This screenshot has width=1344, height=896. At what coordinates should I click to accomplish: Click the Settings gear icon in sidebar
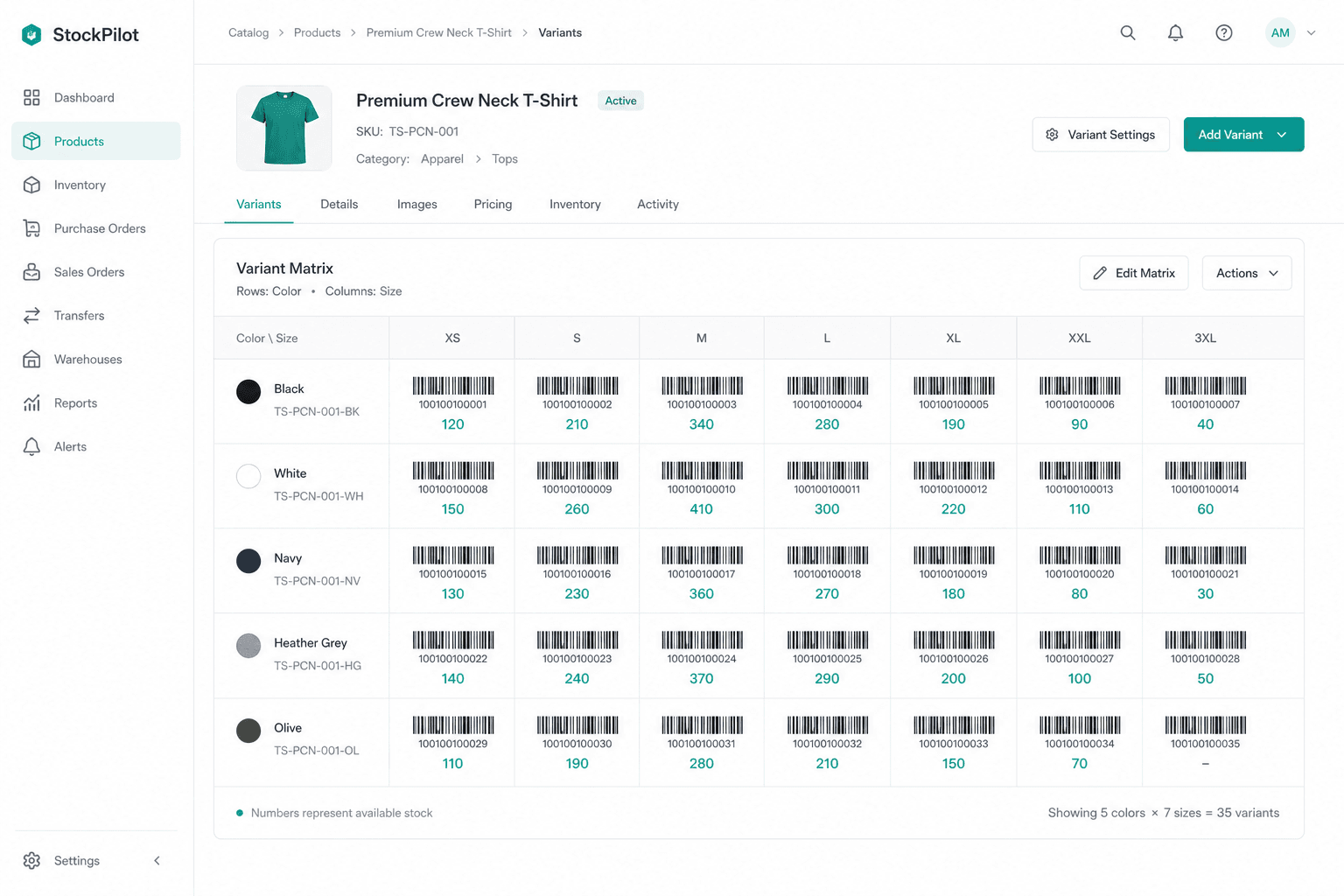[x=31, y=861]
